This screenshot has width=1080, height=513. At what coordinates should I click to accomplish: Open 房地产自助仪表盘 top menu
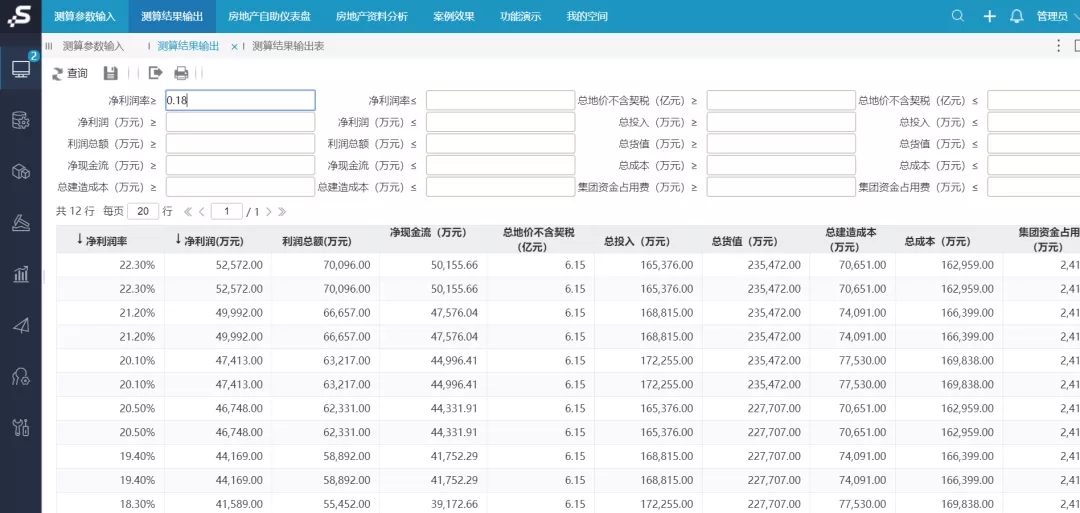[x=269, y=17]
